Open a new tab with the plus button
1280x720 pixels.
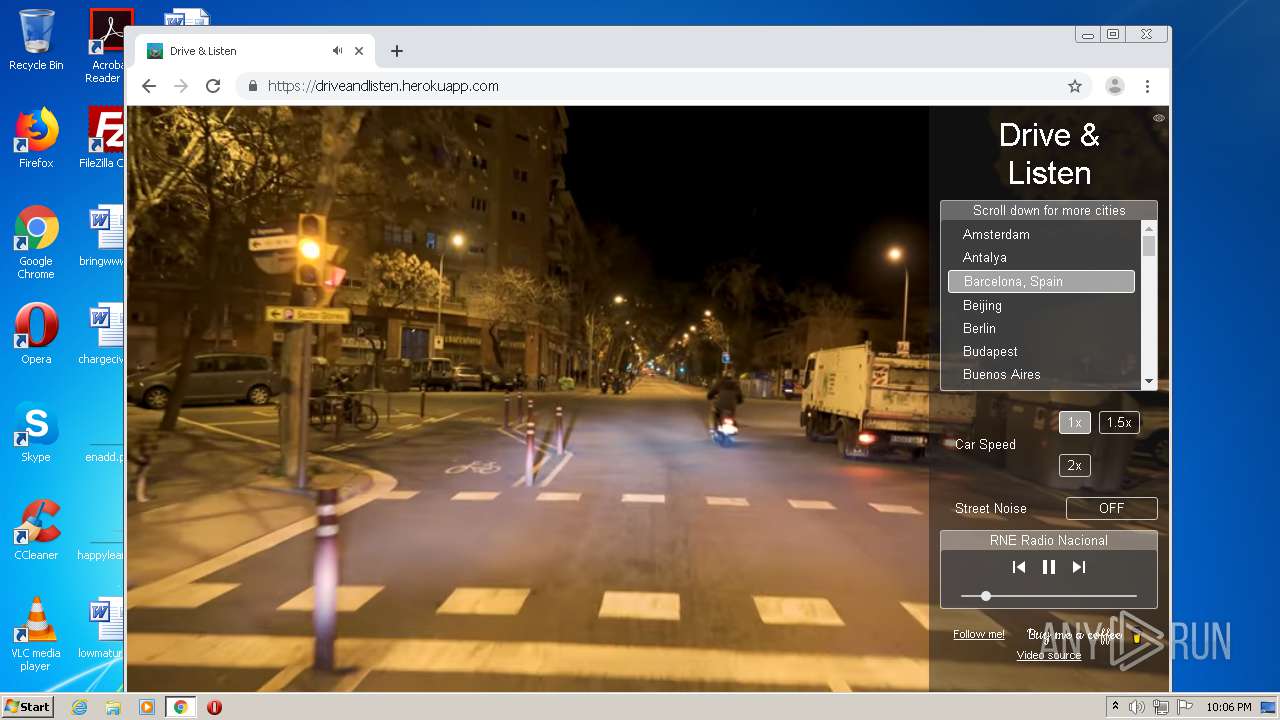[x=397, y=51]
